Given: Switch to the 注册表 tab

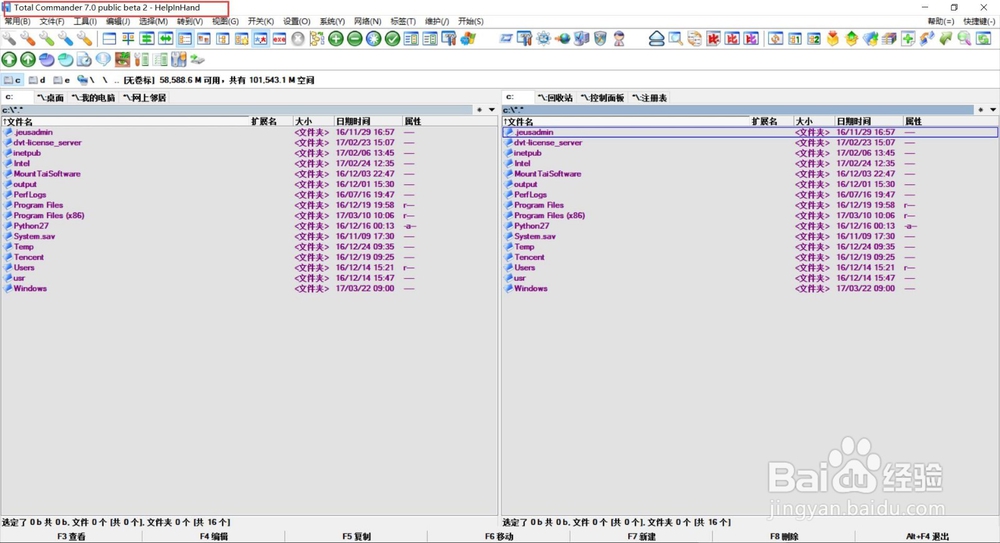Looking at the screenshot, I should [x=649, y=98].
